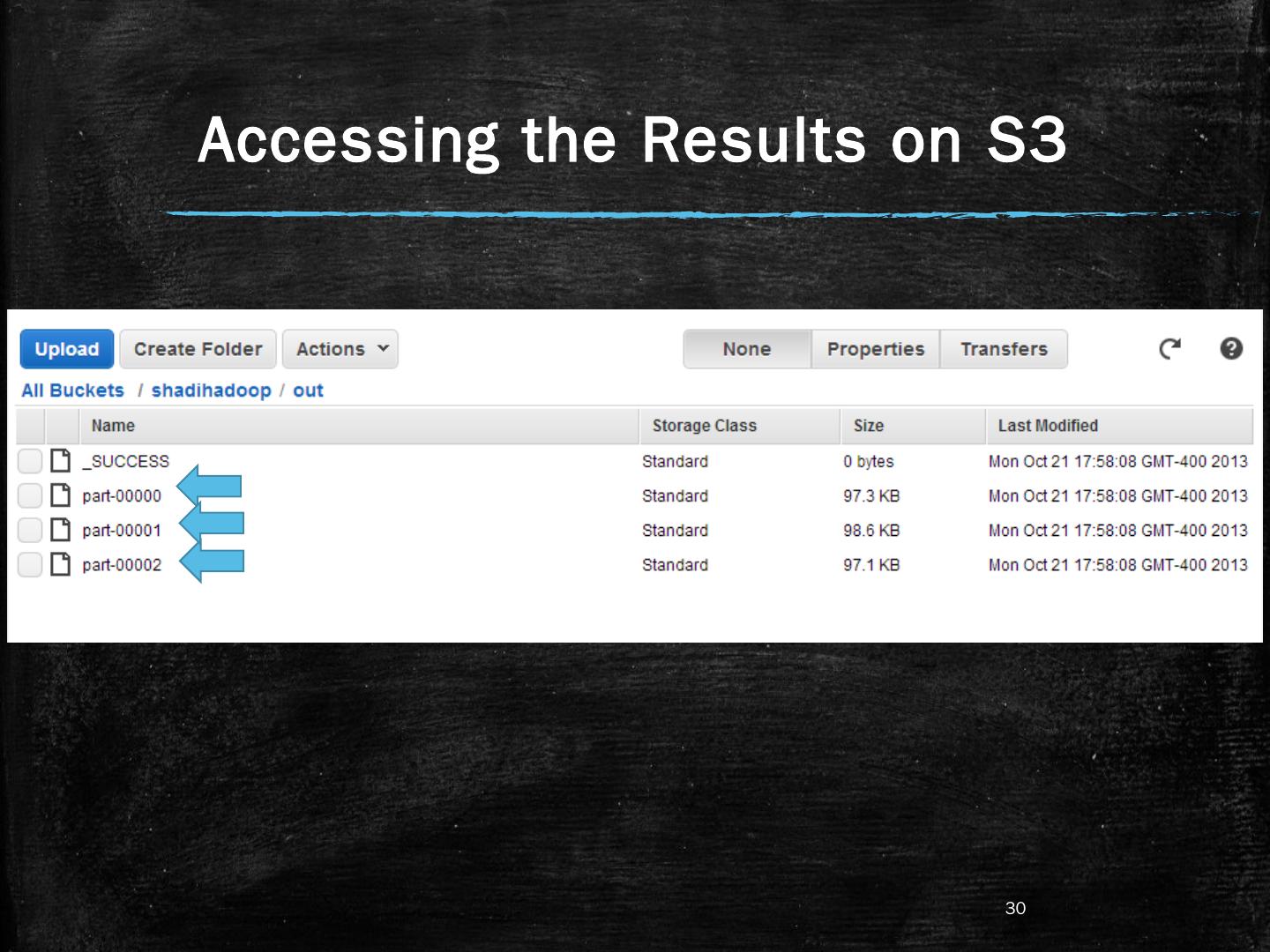The width and height of the screenshot is (1270, 952).
Task: Click the modified date of part-00001
Action: 1118,531
